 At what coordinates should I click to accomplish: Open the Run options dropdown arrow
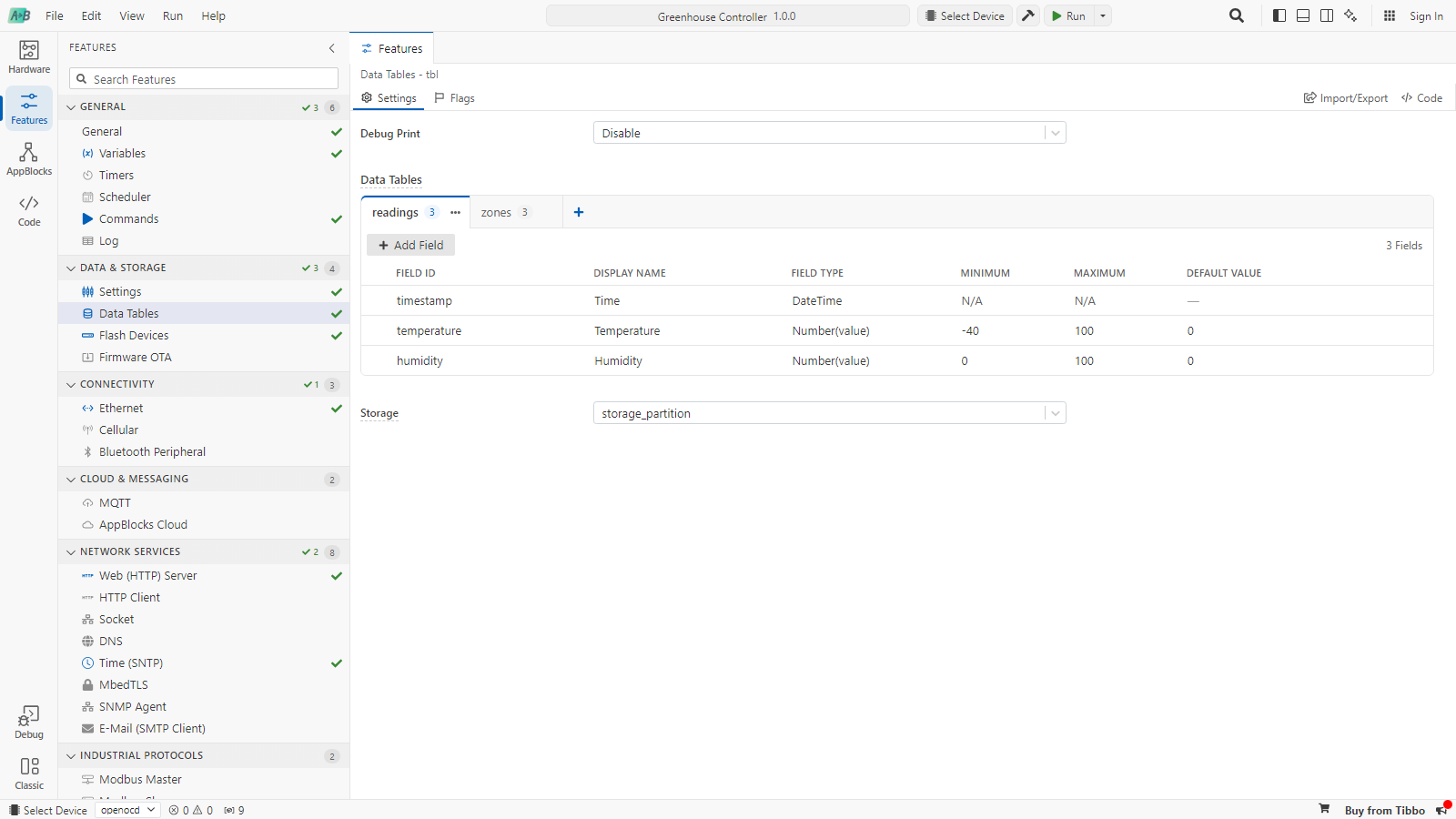pyautogui.click(x=1103, y=15)
